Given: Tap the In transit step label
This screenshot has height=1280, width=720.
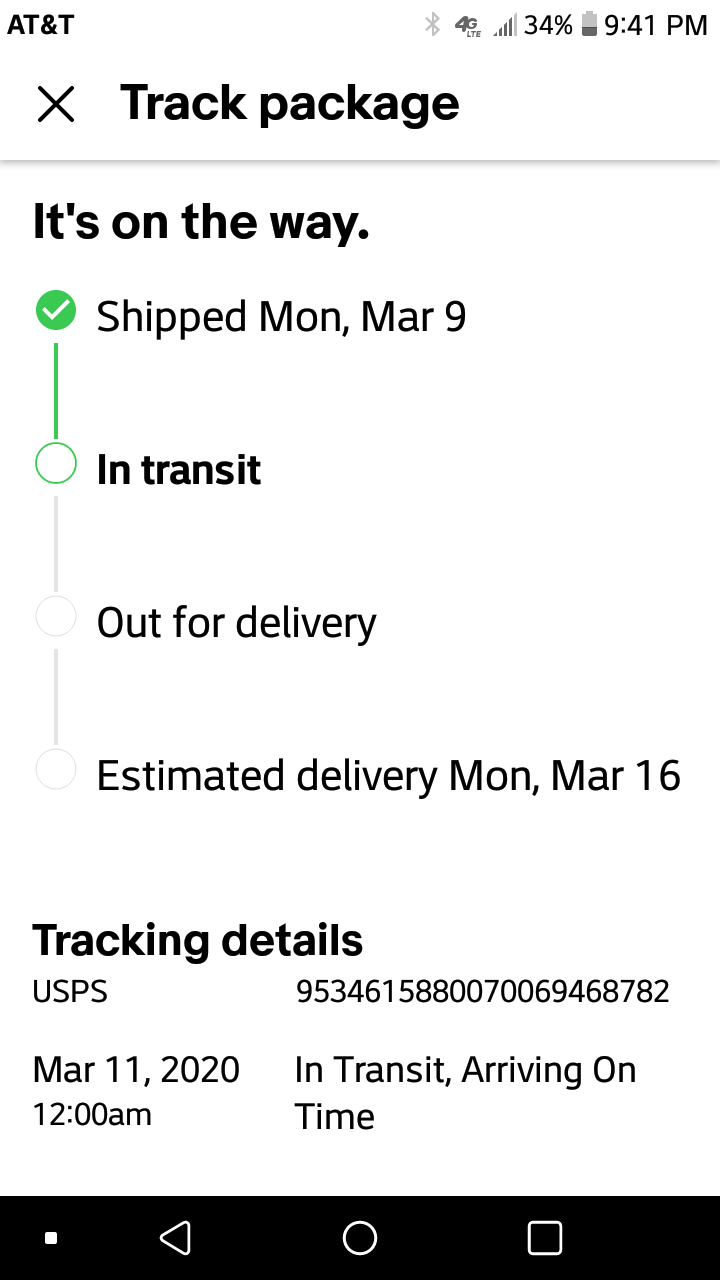Looking at the screenshot, I should point(179,470).
